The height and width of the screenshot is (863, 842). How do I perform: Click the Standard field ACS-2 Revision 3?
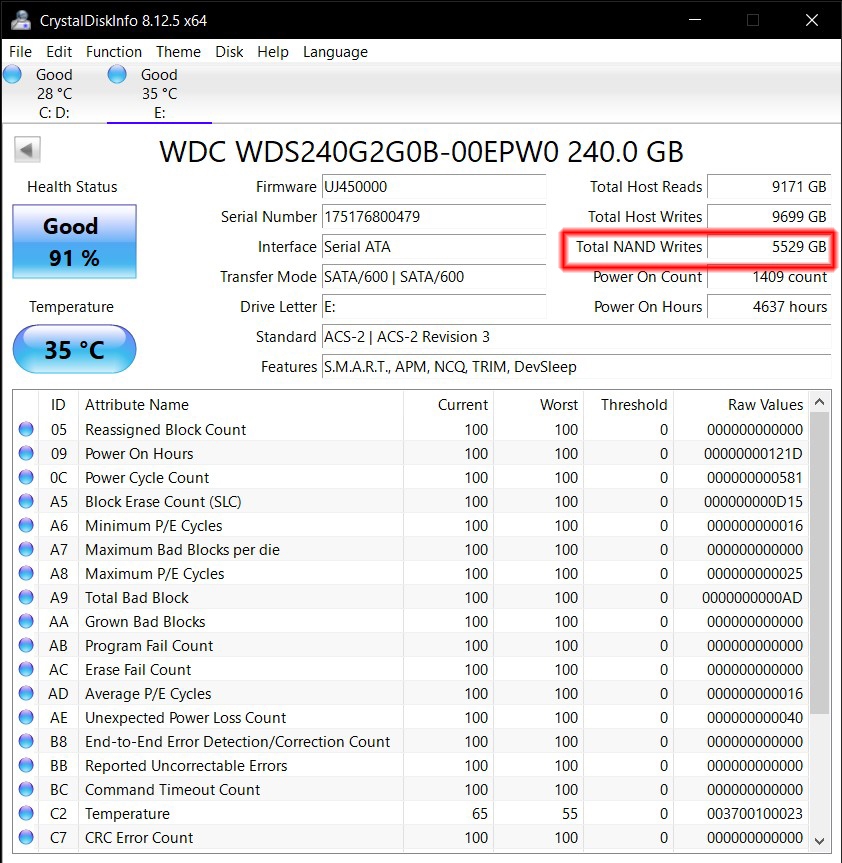(x=576, y=337)
